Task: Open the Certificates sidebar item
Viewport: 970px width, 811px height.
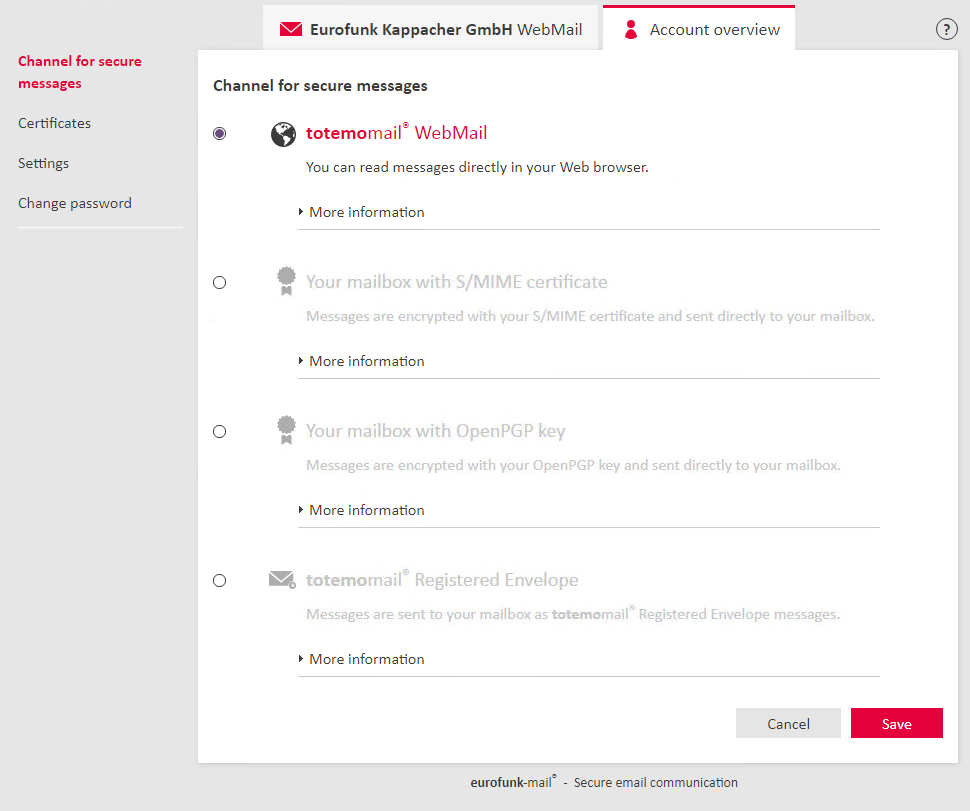Action: (x=54, y=123)
